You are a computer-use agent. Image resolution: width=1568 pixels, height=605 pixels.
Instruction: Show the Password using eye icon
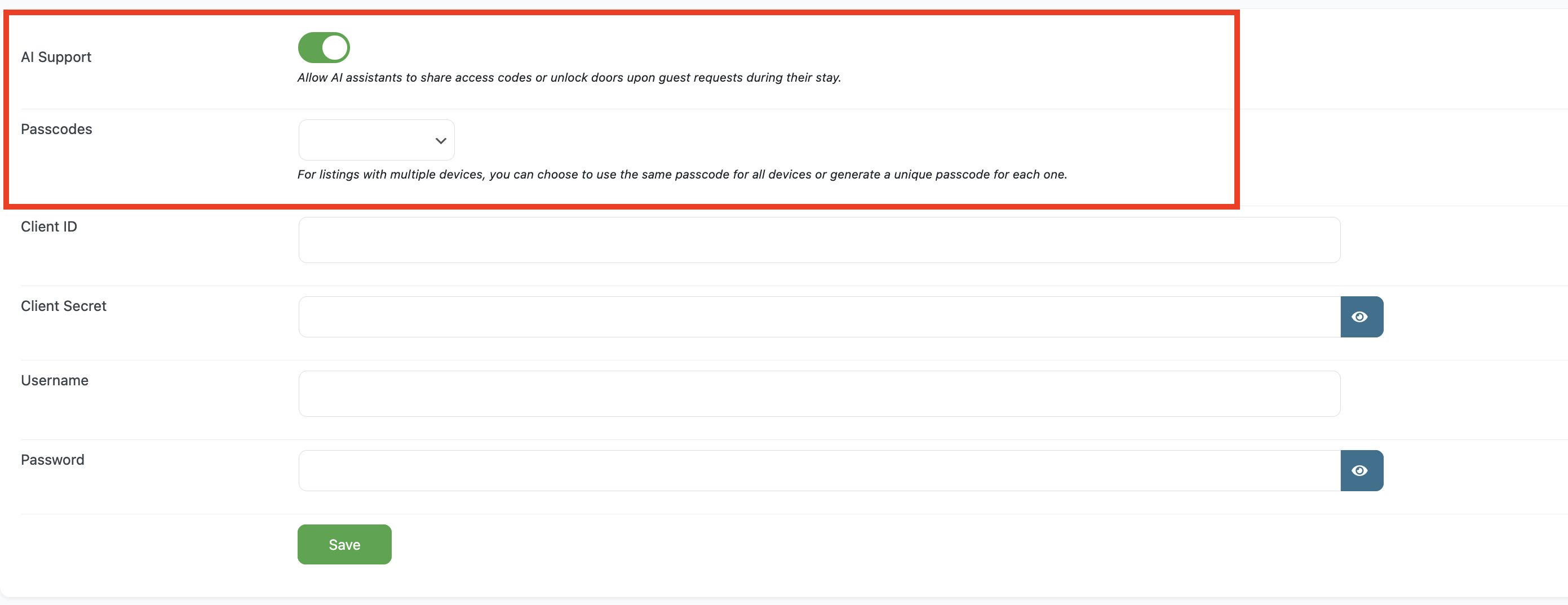(x=1361, y=470)
